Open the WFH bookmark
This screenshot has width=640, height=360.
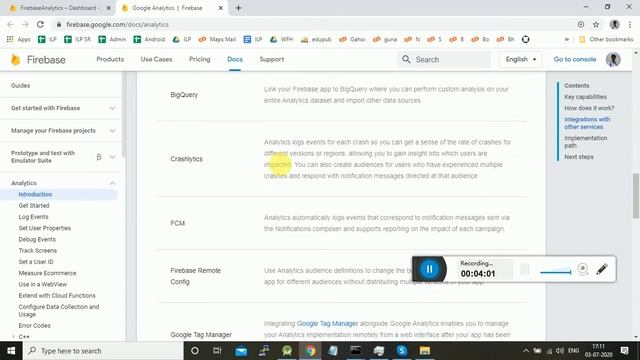pyautogui.click(x=282, y=39)
